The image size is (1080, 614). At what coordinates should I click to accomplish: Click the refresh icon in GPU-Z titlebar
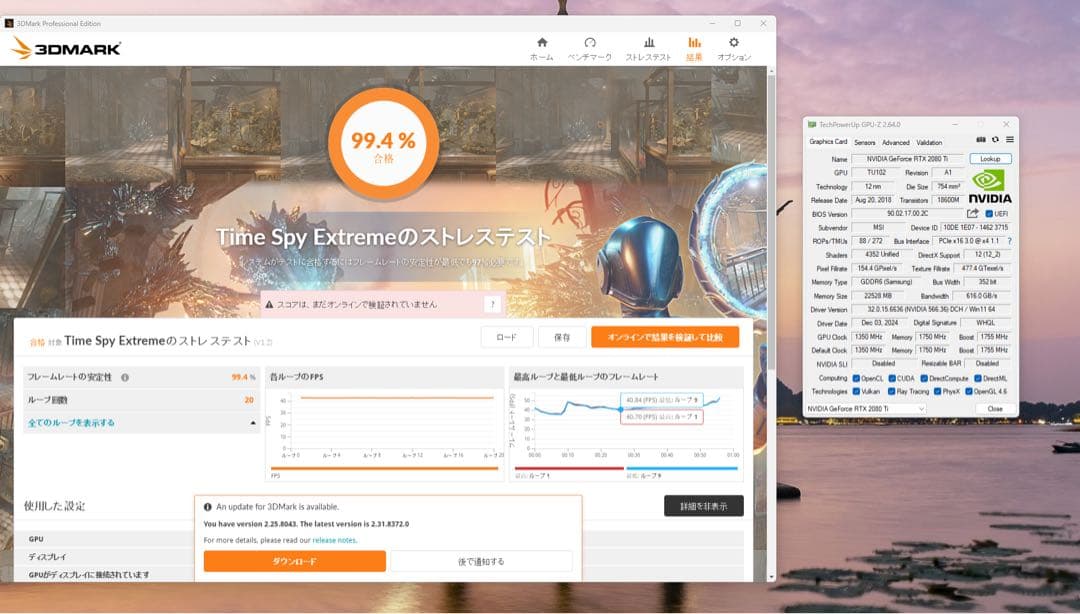coord(994,140)
